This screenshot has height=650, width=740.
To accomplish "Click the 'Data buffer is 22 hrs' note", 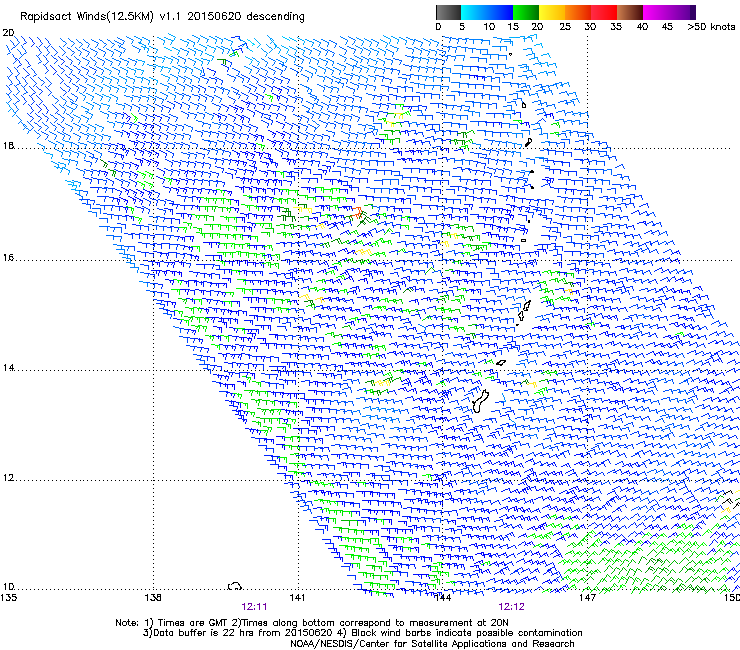I will coord(362,633).
